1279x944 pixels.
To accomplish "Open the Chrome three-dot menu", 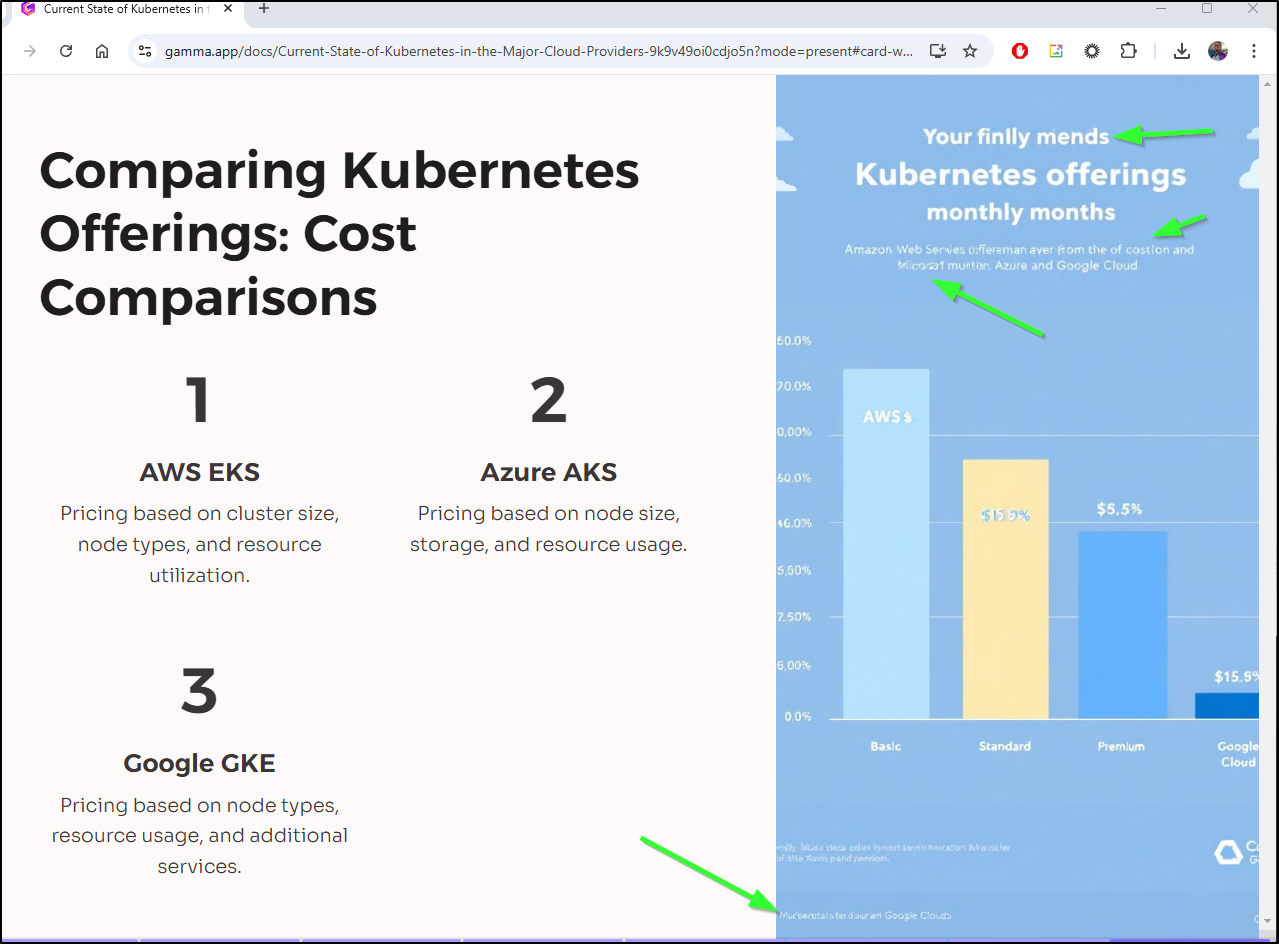I will click(1254, 51).
